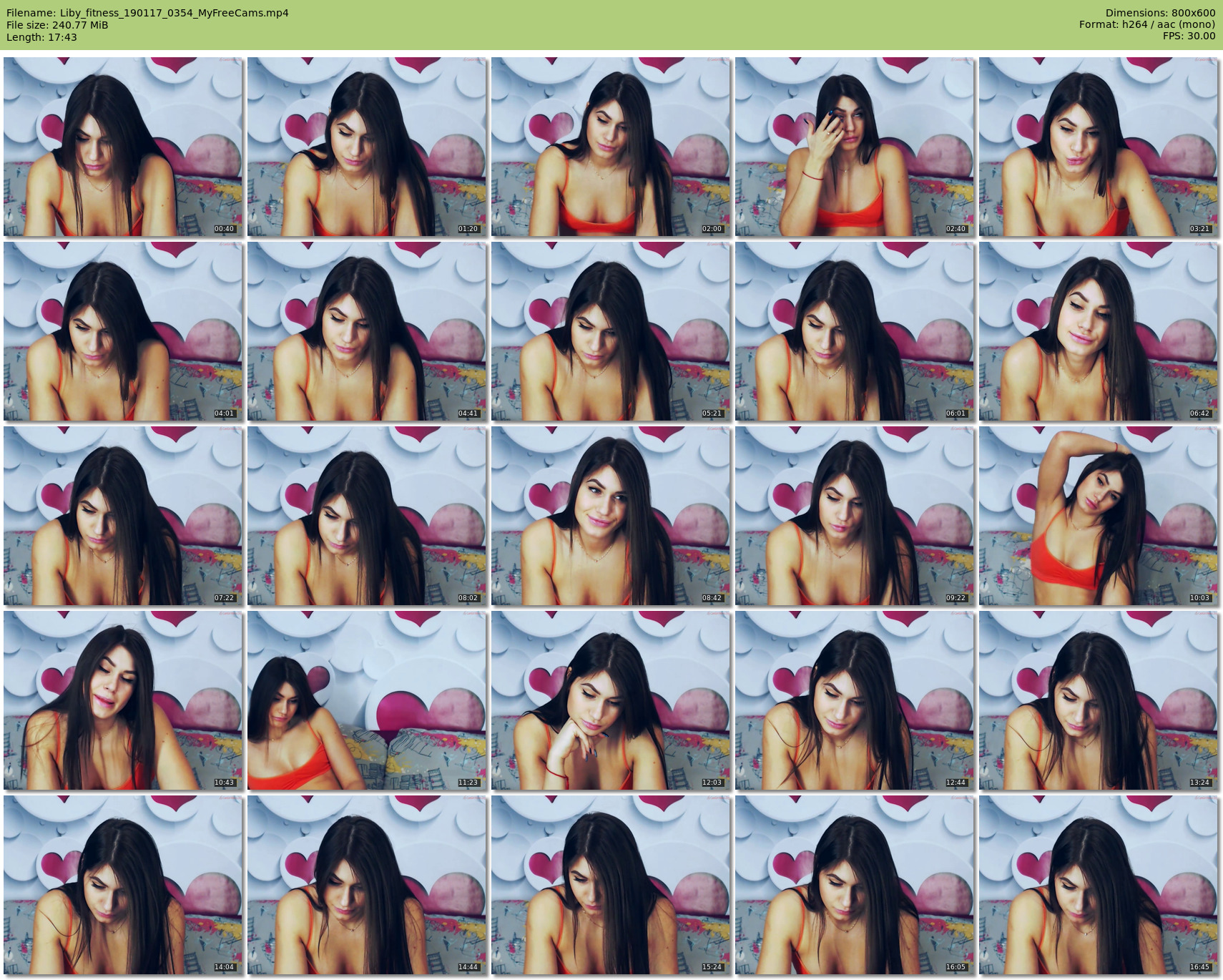Select the frame at 01:20
Screen dimensions: 1223x980
click(x=367, y=147)
